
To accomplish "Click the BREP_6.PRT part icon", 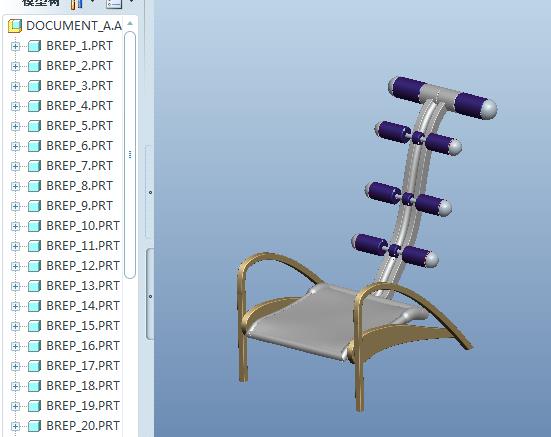I will coord(34,146).
